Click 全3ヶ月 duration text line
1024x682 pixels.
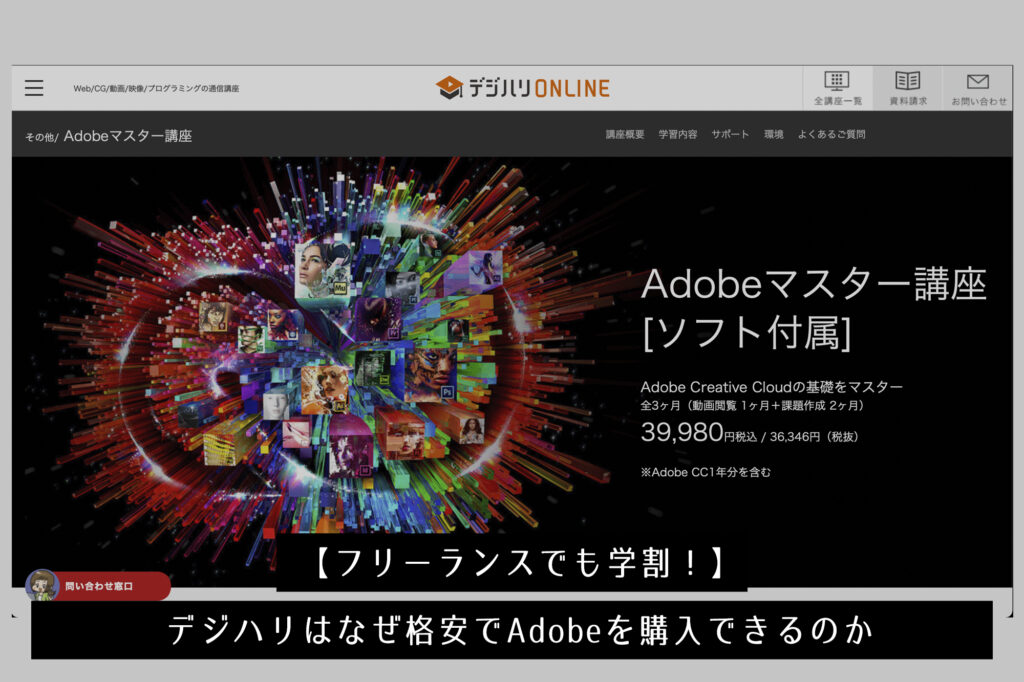pyautogui.click(x=752, y=406)
